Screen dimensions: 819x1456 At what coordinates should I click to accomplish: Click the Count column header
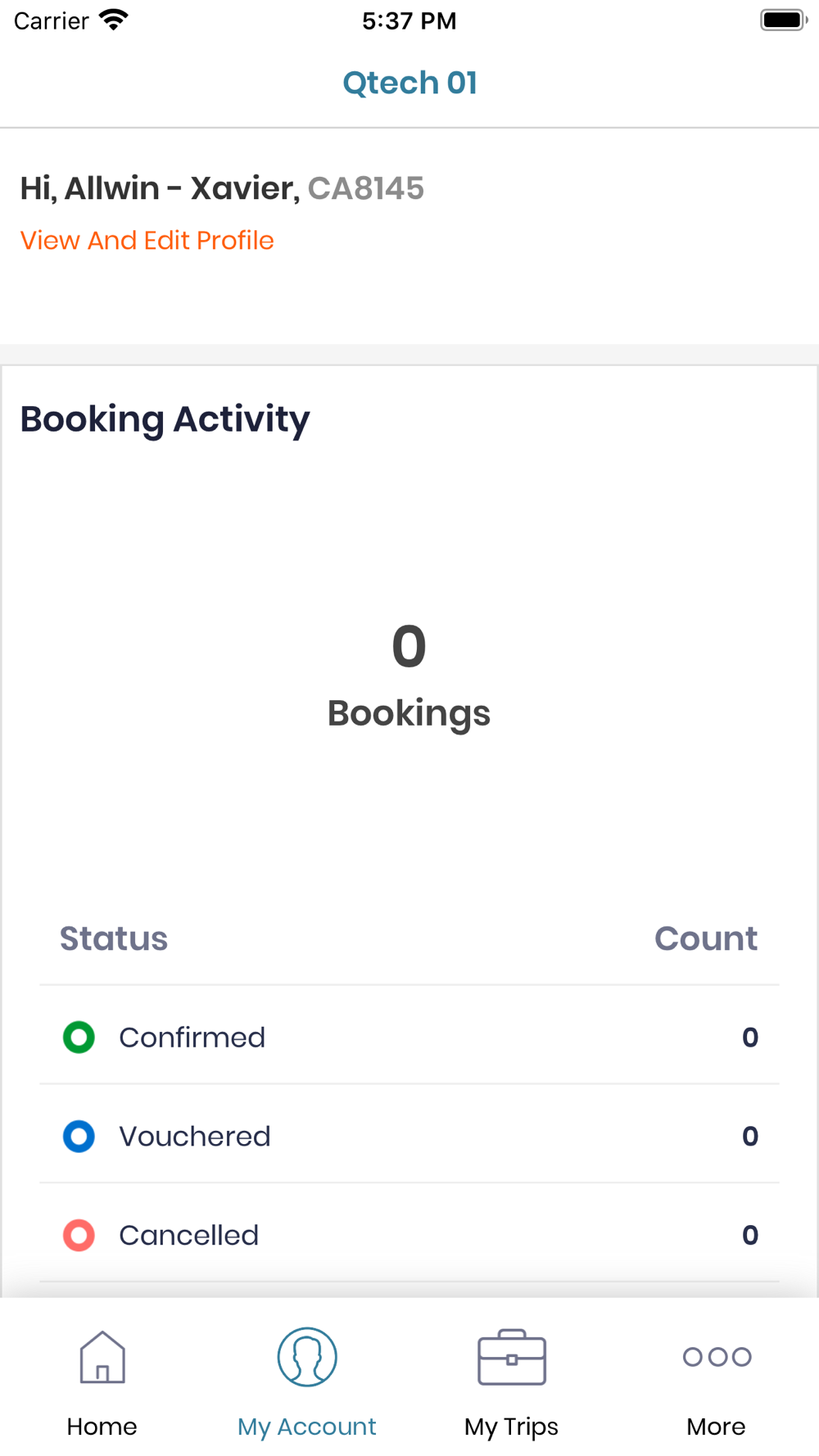(705, 938)
